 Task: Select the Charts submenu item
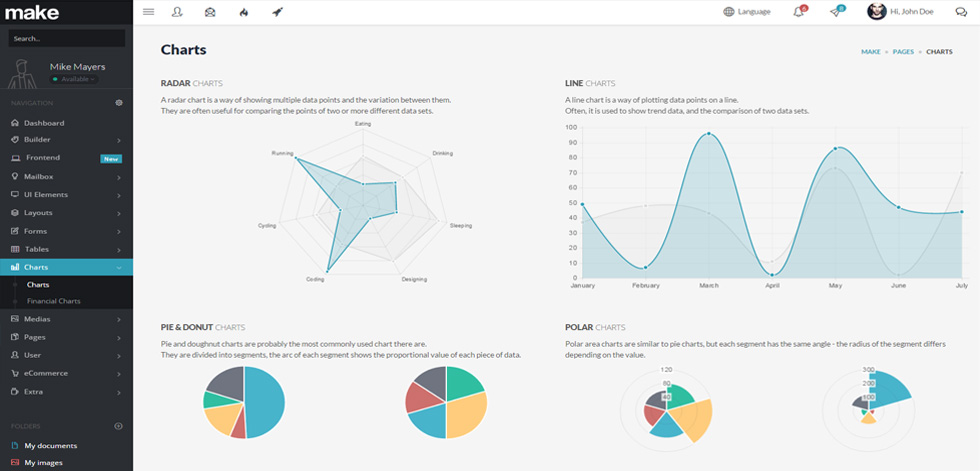(x=38, y=285)
